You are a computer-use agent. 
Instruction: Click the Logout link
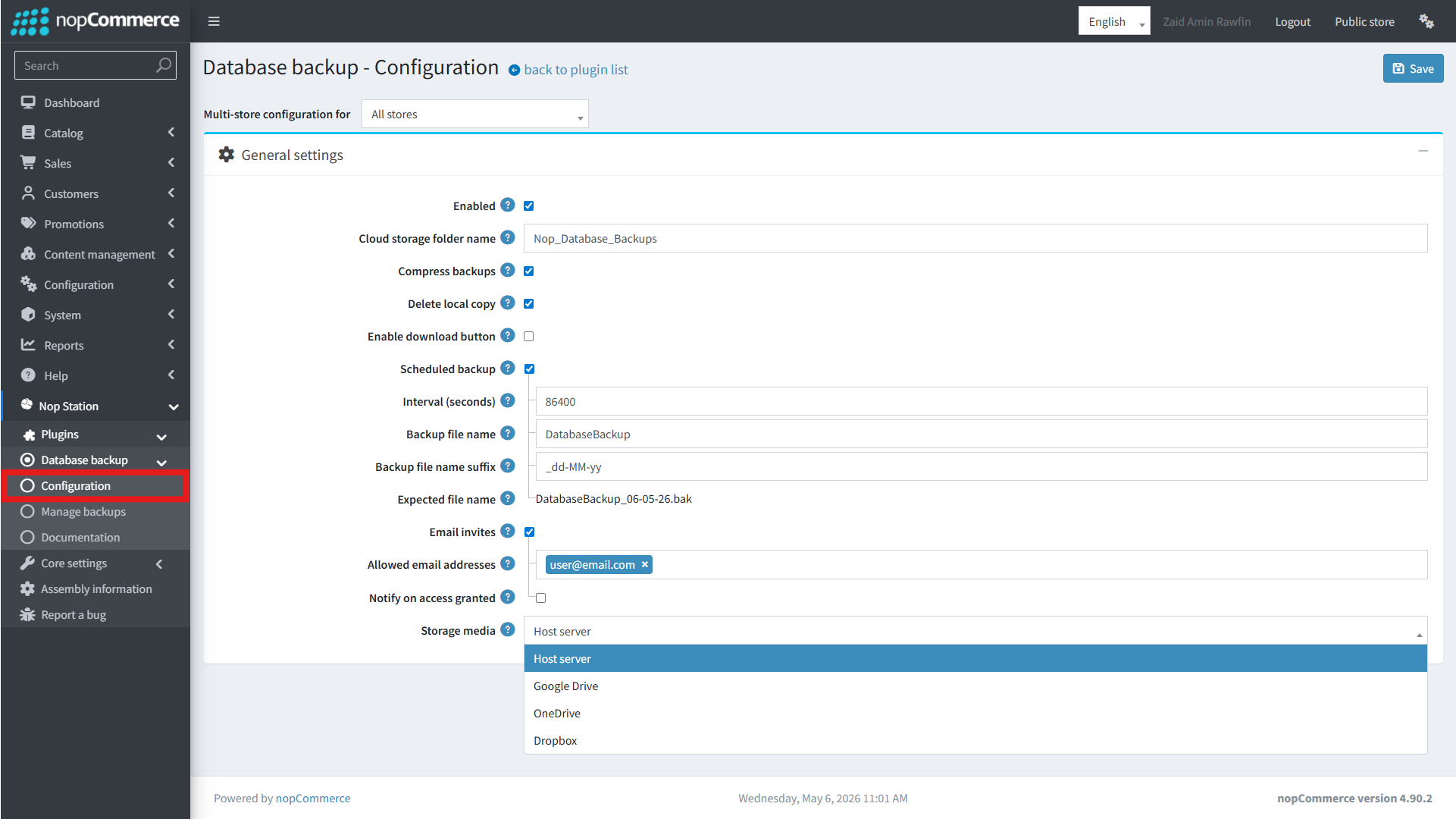(1292, 21)
